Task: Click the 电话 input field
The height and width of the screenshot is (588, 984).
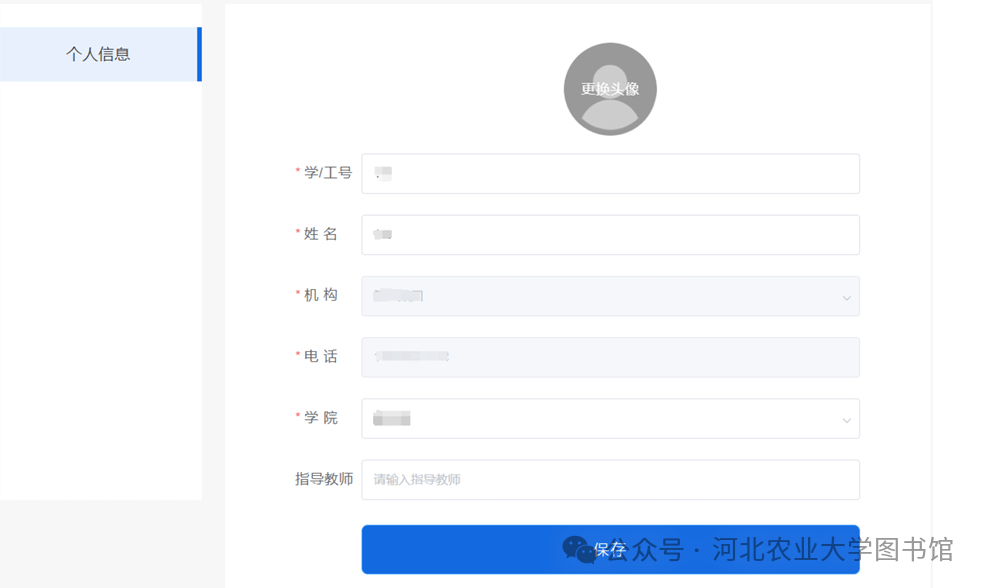Action: [x=610, y=357]
